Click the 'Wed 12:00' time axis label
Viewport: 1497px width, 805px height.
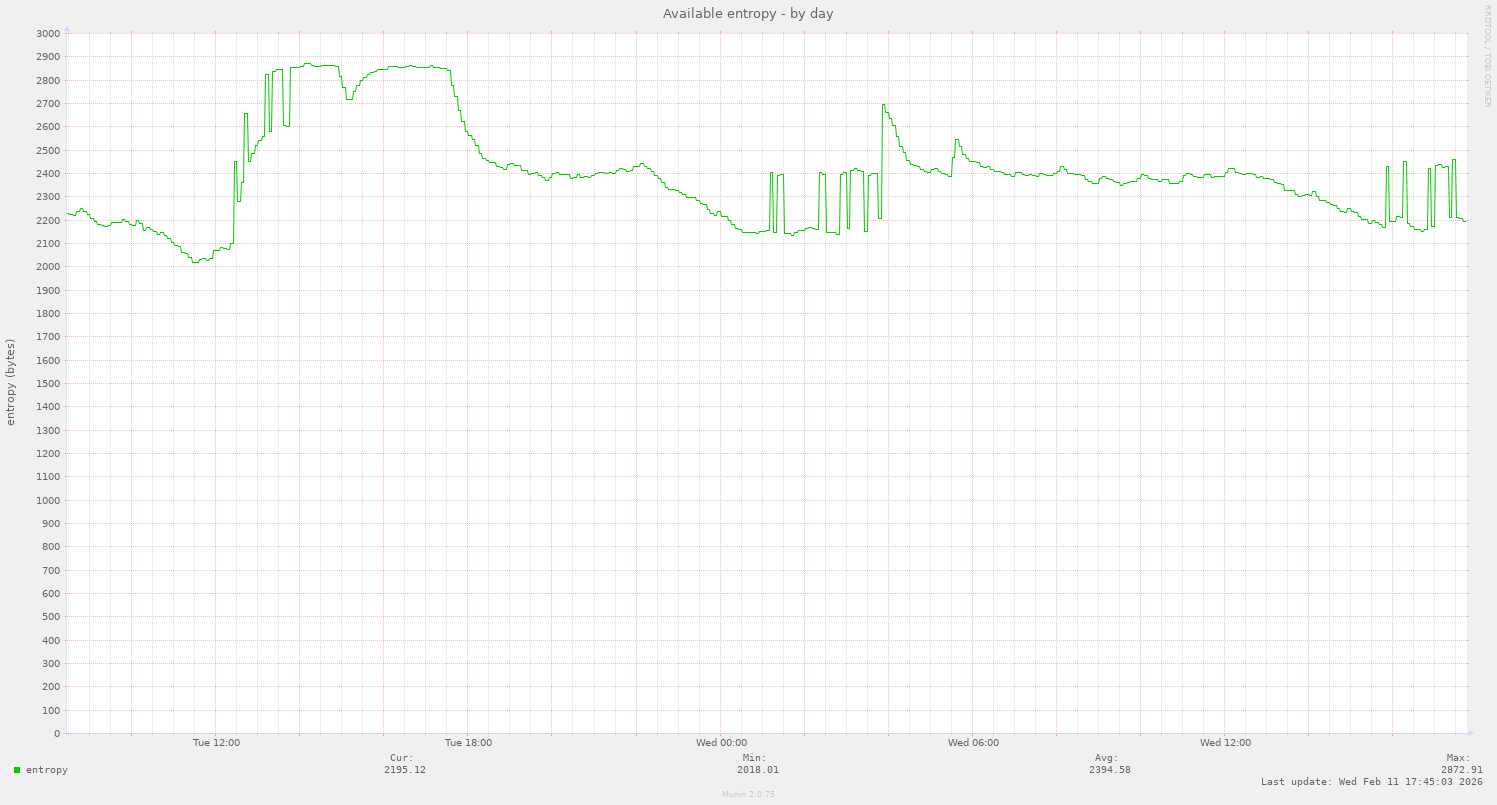[x=1225, y=743]
